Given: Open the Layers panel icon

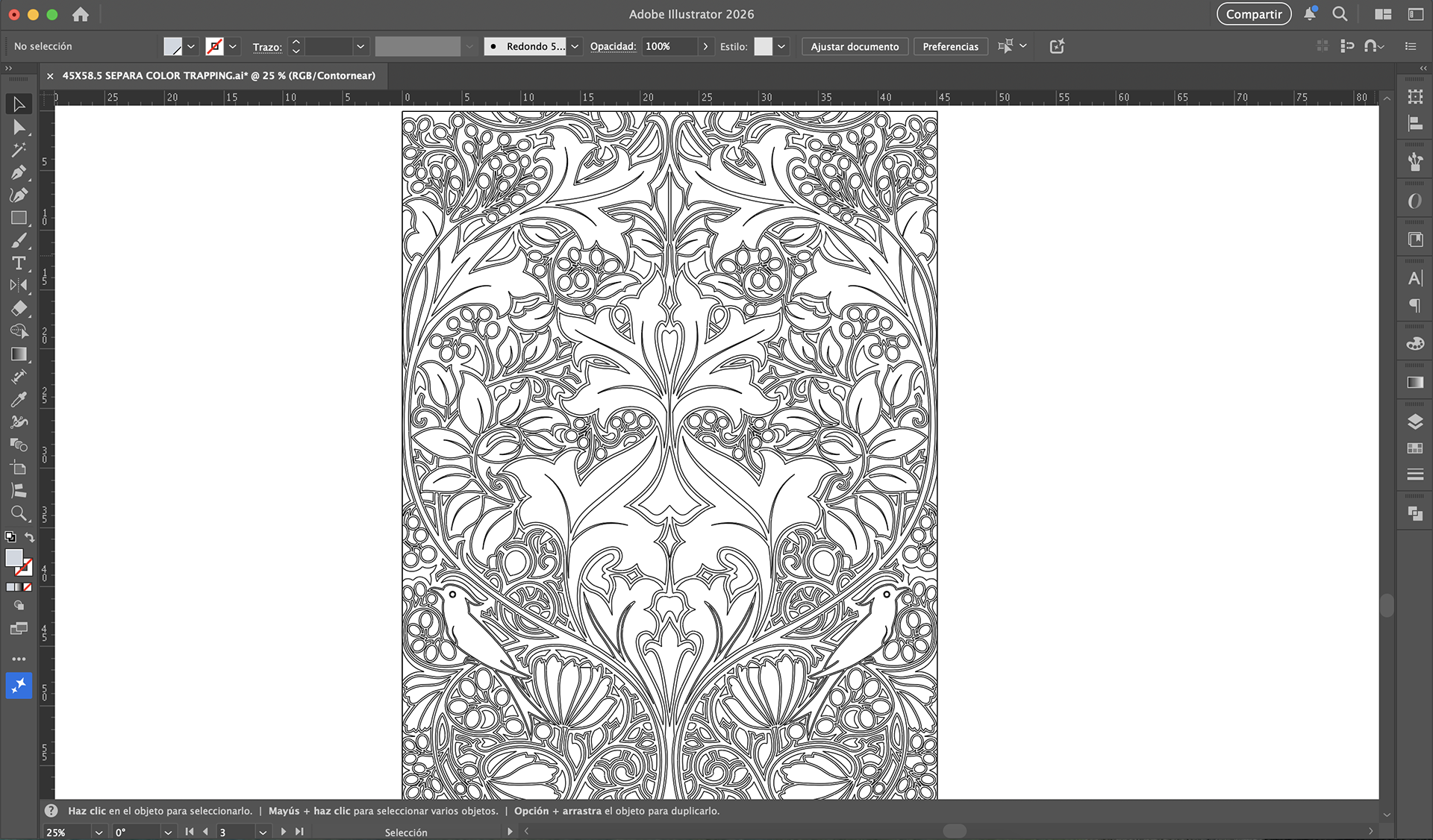Looking at the screenshot, I should coord(1415,421).
